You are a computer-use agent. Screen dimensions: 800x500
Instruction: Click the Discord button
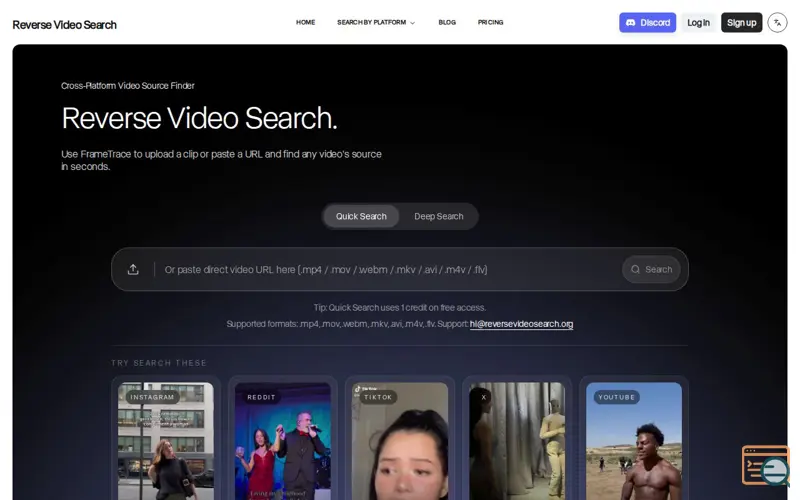(x=647, y=22)
